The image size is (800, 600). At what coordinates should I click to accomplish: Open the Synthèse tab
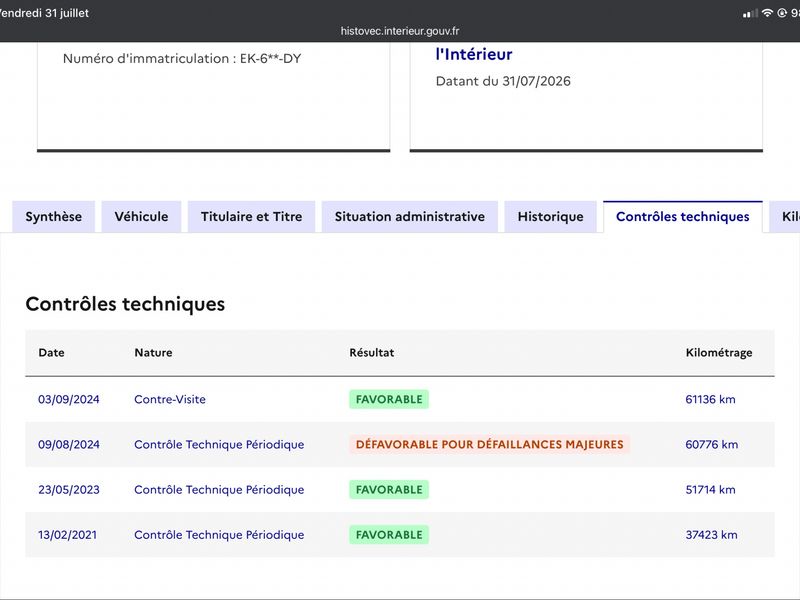tap(54, 217)
